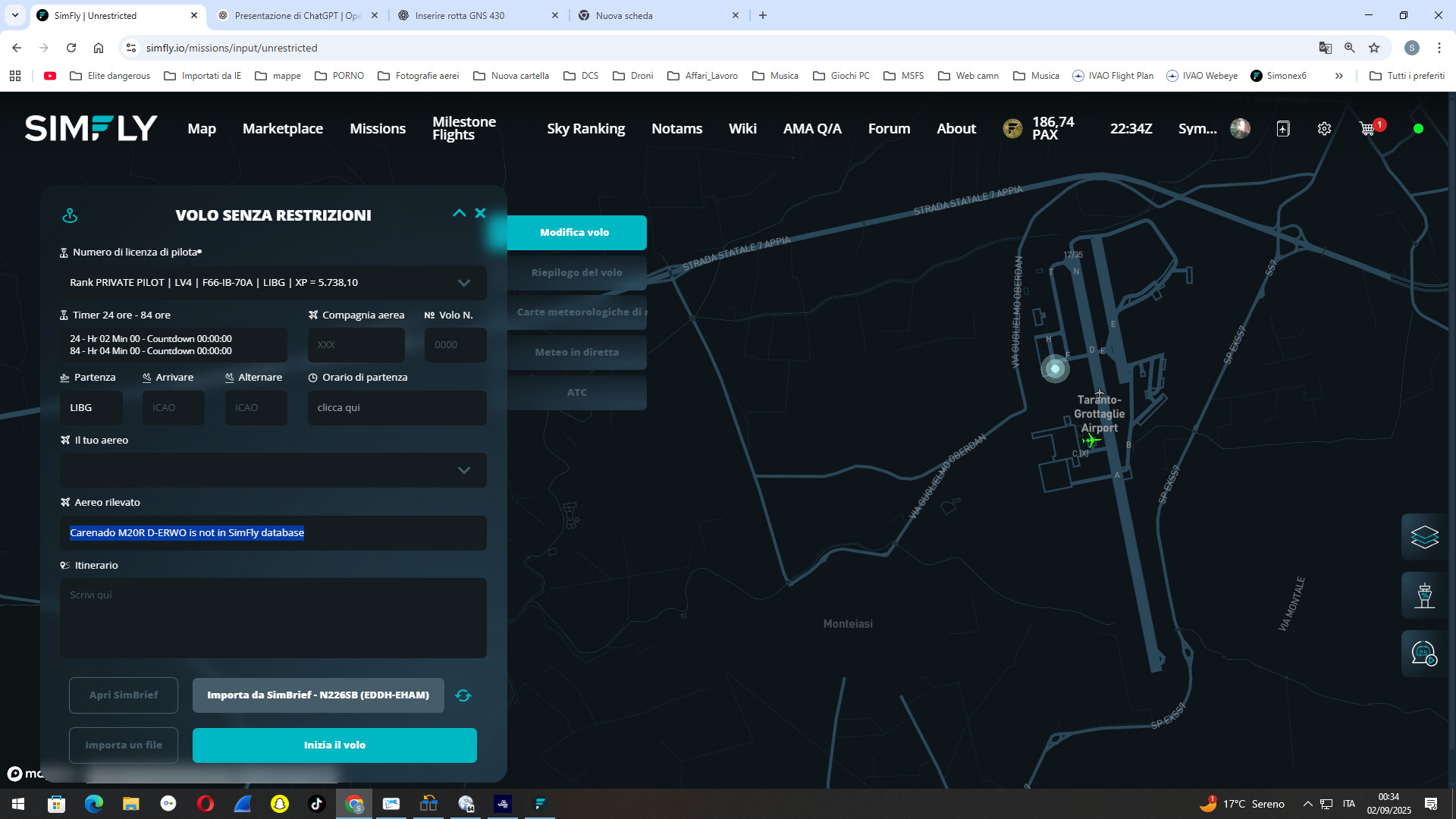Click the anchor icon in panel header
The width and height of the screenshot is (1456, 819).
pyautogui.click(x=70, y=215)
